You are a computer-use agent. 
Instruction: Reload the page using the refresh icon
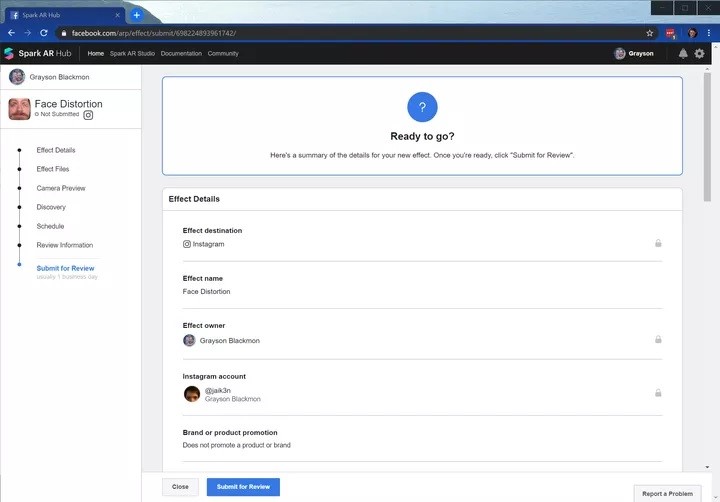(x=44, y=33)
